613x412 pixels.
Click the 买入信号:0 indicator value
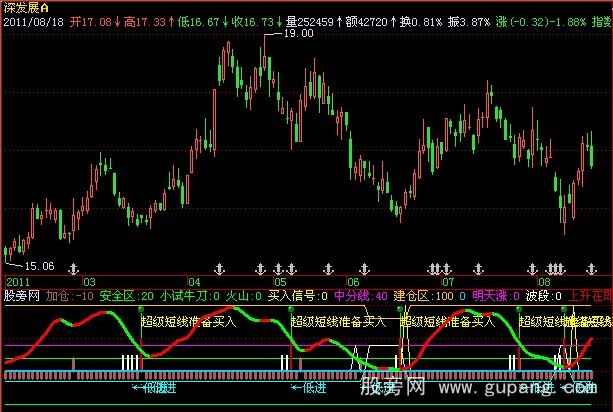(298, 296)
